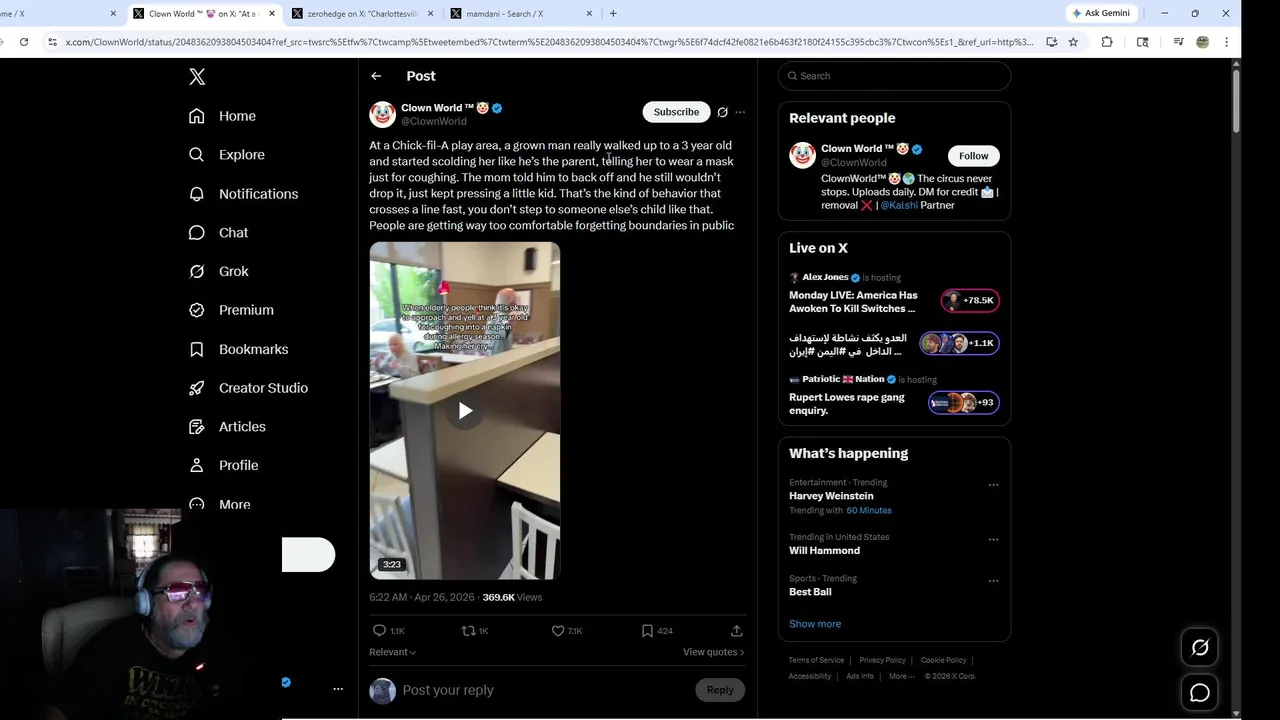This screenshot has width=1280, height=720.
Task: Open the post's three-dot more menu
Action: [740, 112]
